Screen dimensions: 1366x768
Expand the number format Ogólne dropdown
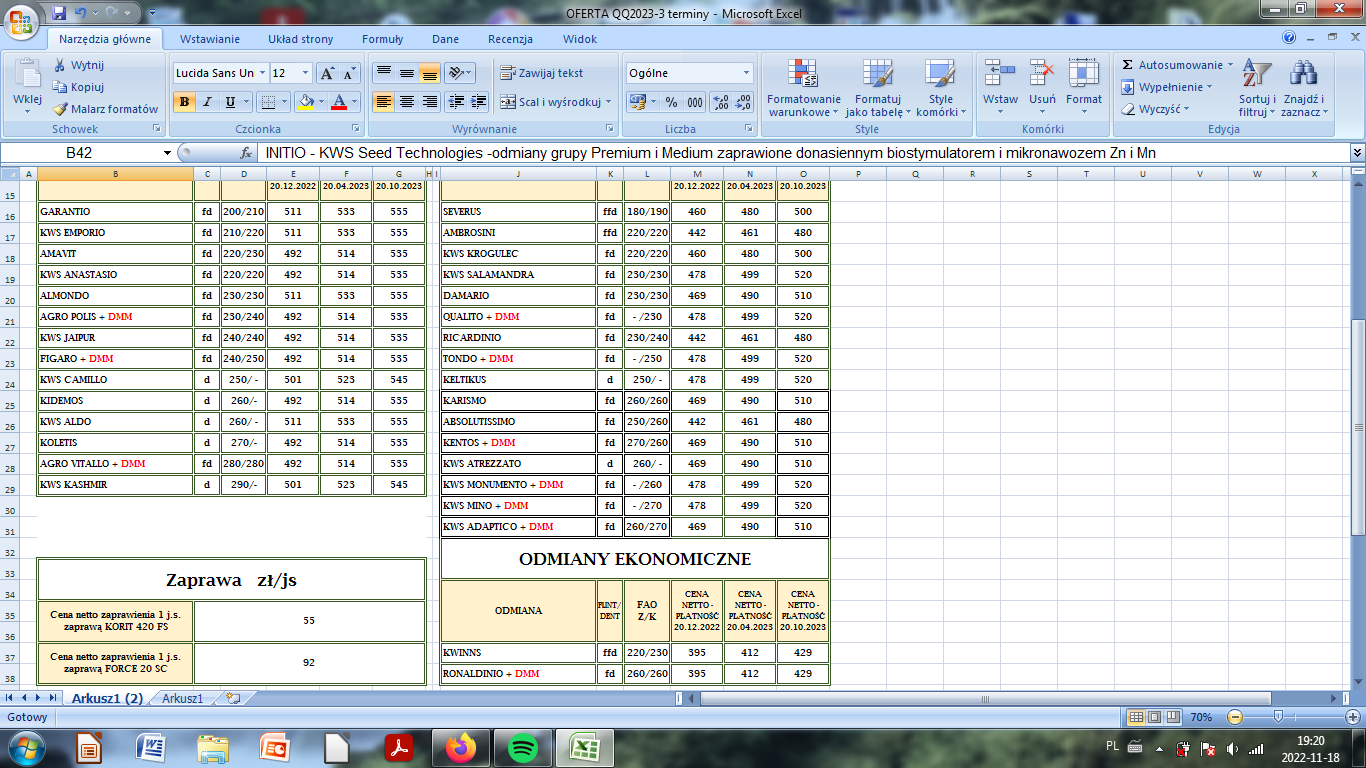(x=746, y=73)
